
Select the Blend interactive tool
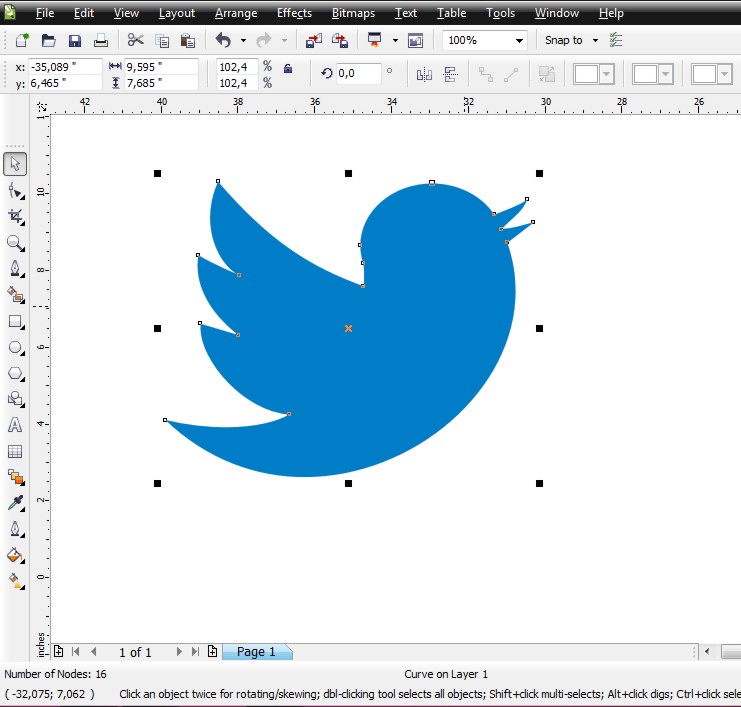(16, 477)
